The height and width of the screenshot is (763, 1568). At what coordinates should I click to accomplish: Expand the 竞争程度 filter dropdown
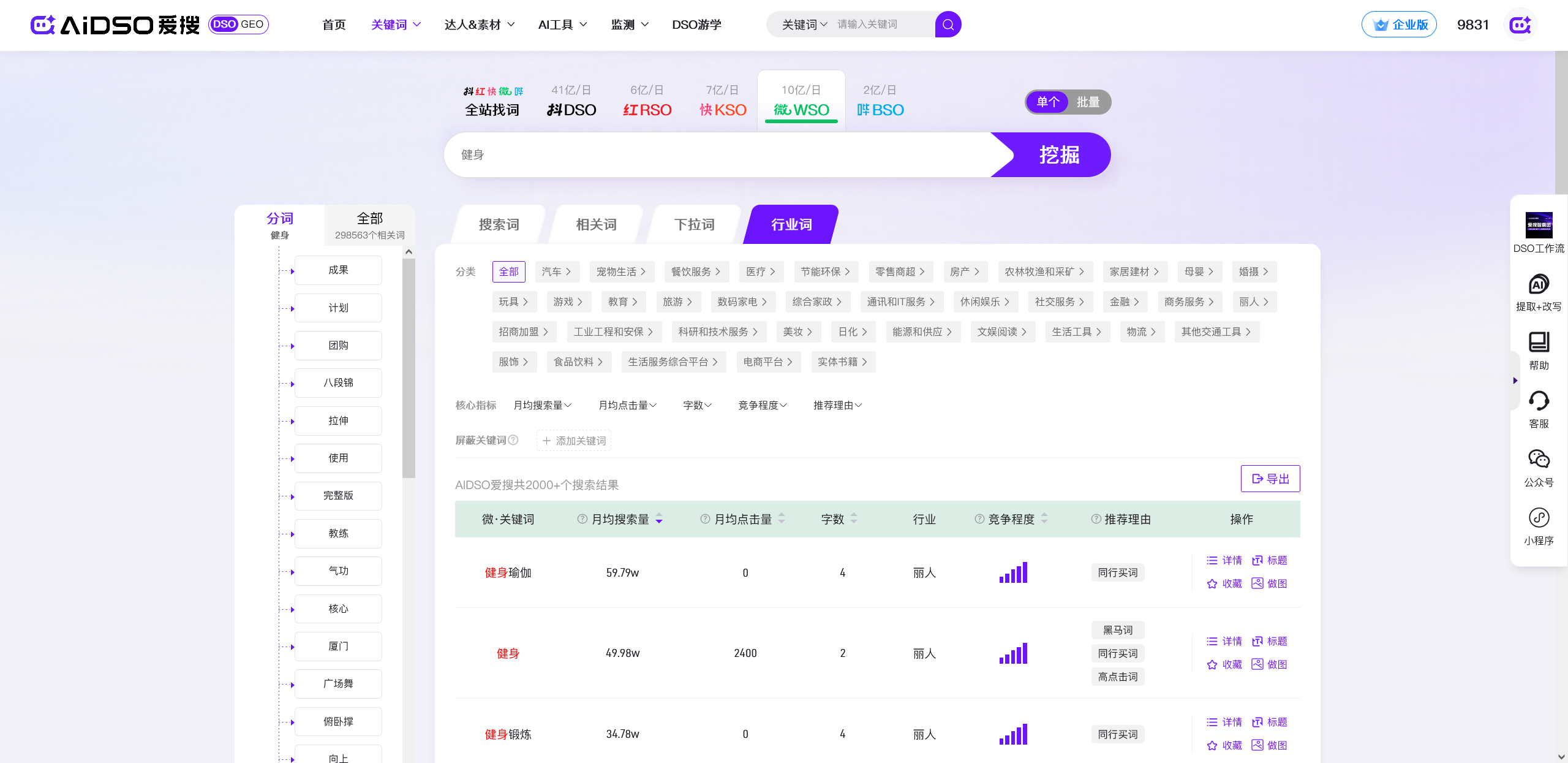(762, 405)
